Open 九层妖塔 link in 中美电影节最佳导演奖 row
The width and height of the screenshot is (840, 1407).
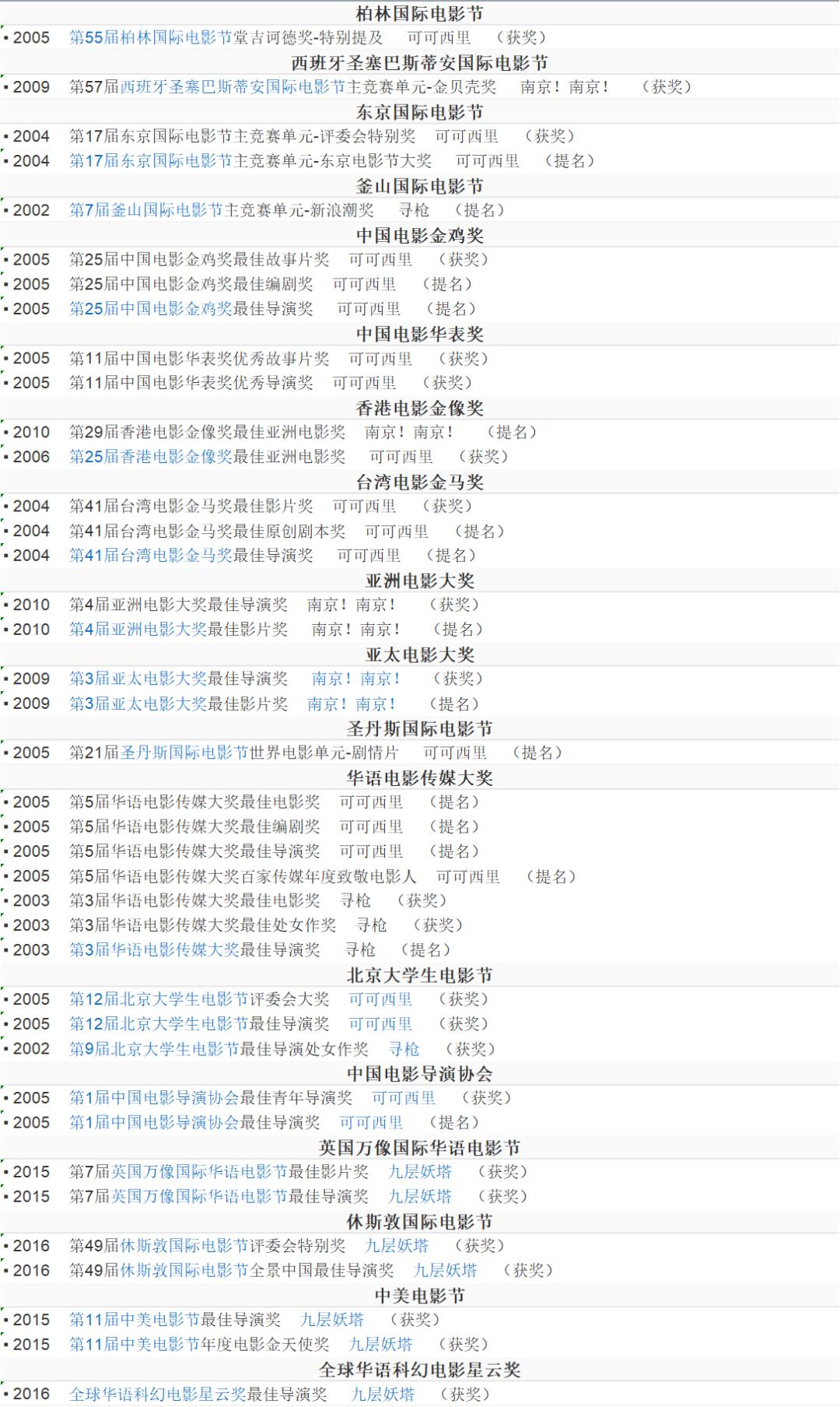coord(332,1320)
